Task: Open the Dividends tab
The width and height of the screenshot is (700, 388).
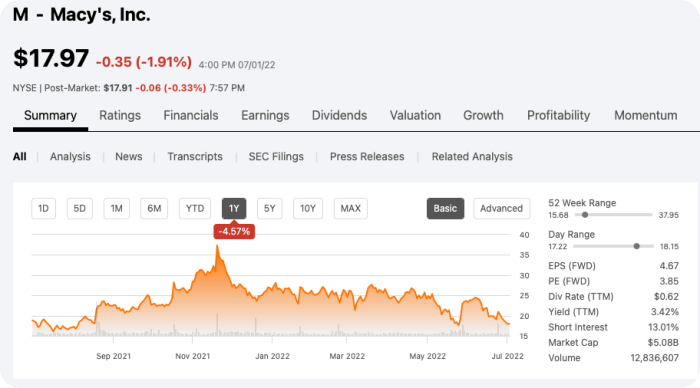Action: [x=339, y=116]
